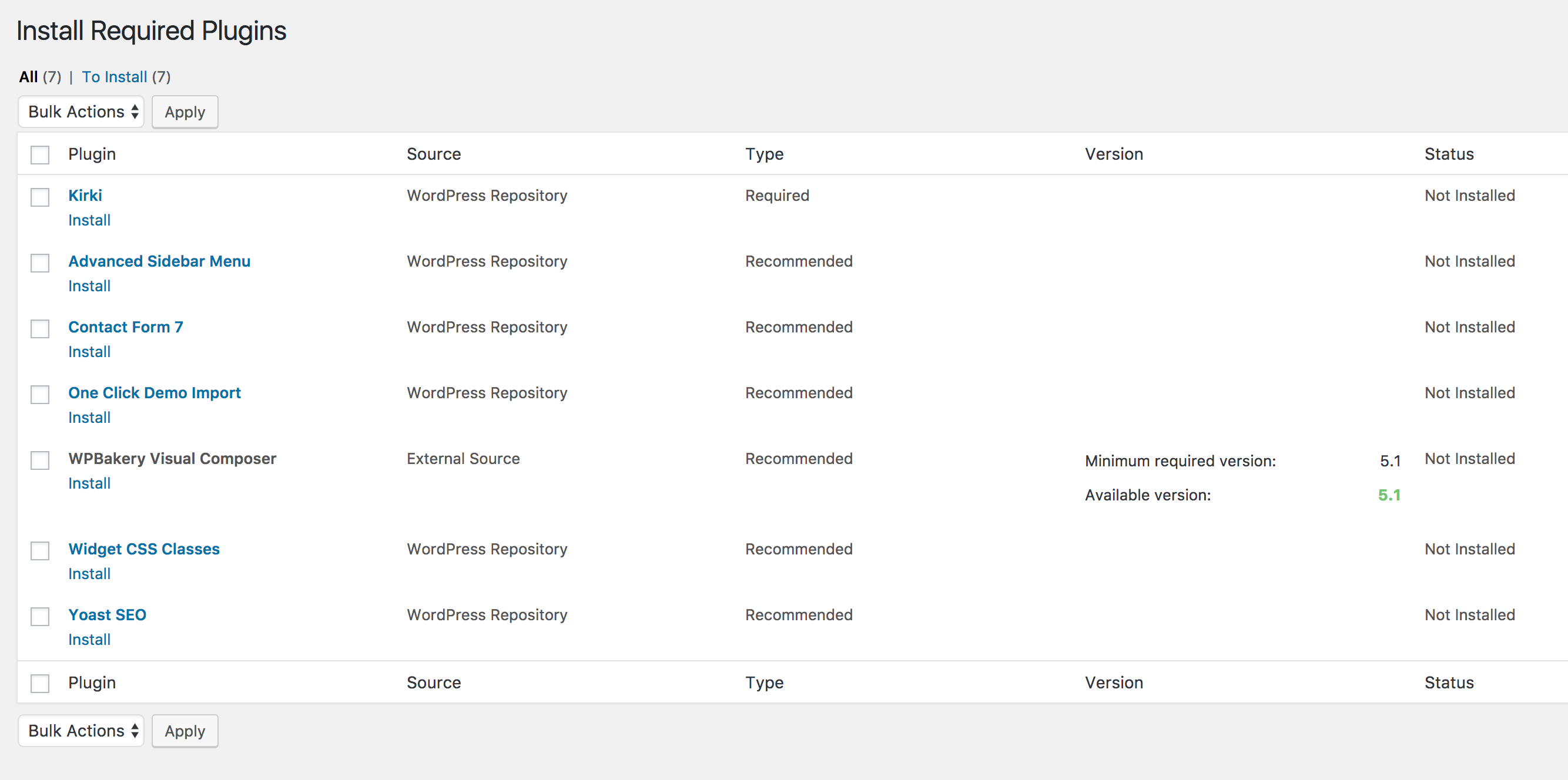Open the bottom Bulk Actions dropdown
Screen dimensions: 1568x780
click(x=82, y=731)
